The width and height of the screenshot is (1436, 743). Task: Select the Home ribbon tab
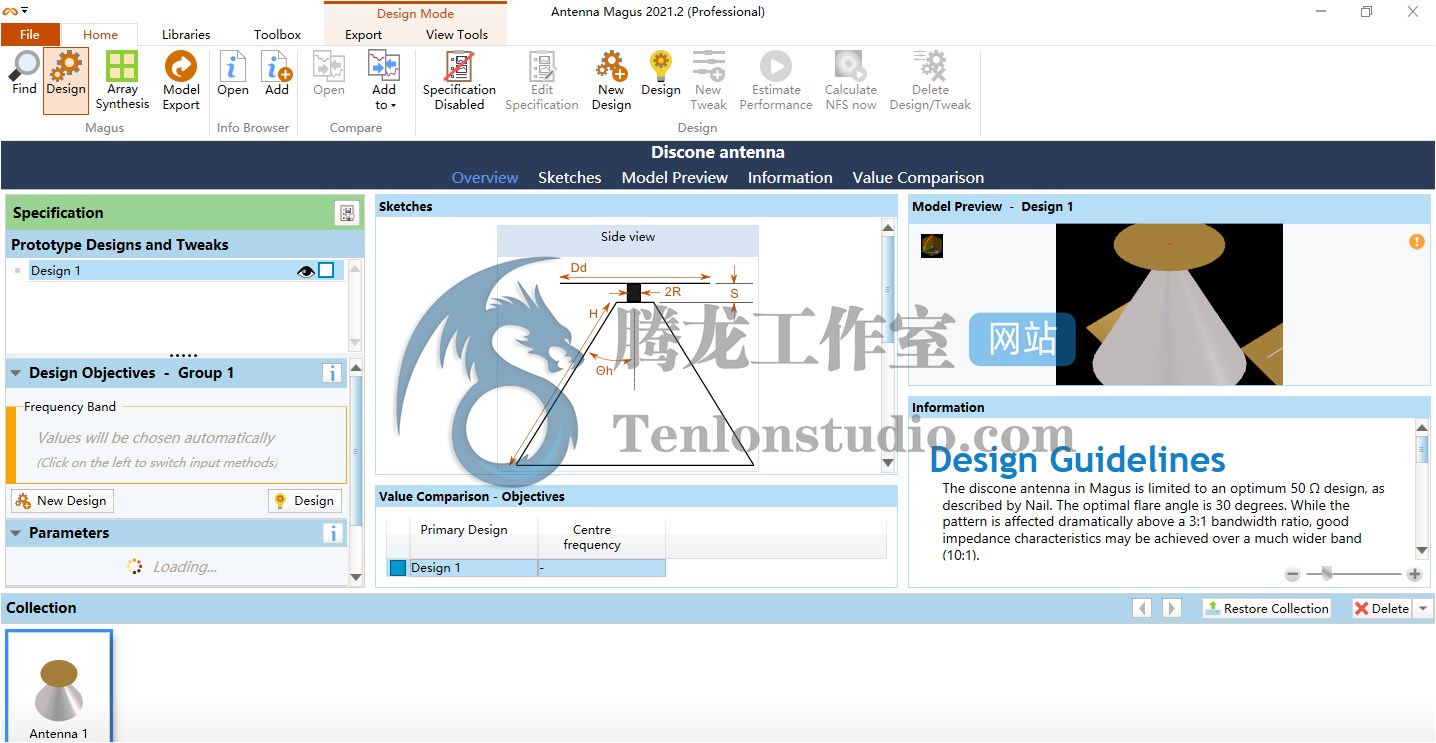tap(100, 34)
